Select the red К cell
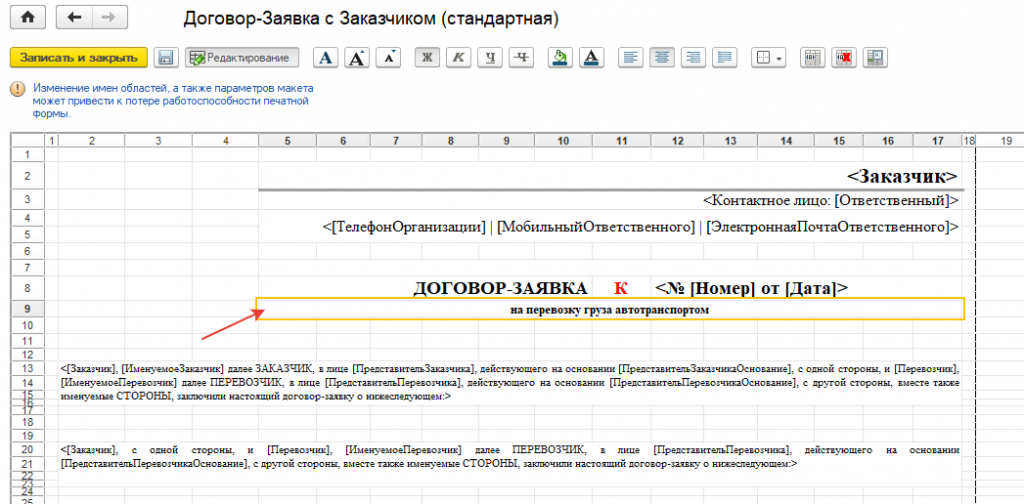Viewport: 1024px width, 504px height. coord(620,288)
